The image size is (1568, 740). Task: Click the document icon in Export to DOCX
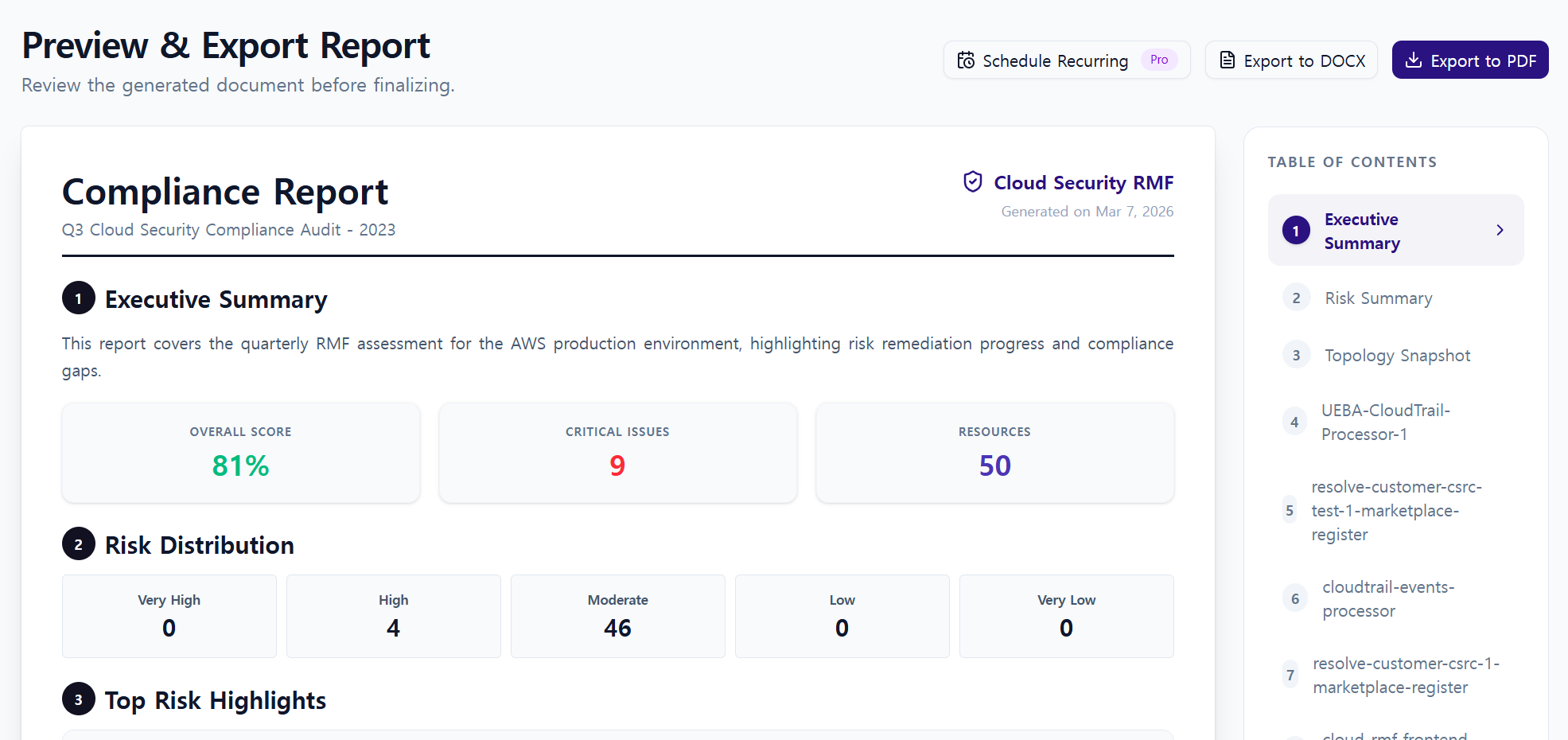(x=1228, y=60)
